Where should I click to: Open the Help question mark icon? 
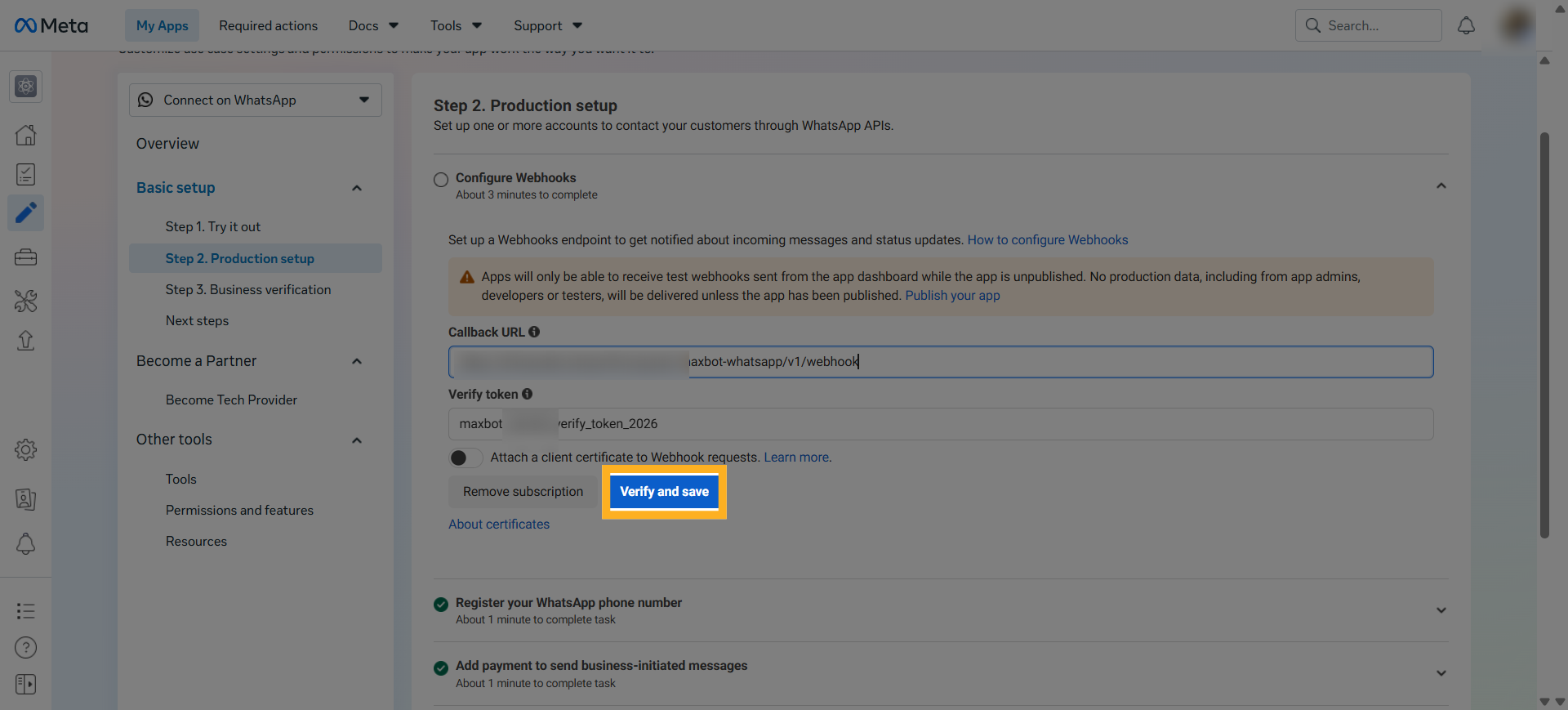click(x=25, y=648)
